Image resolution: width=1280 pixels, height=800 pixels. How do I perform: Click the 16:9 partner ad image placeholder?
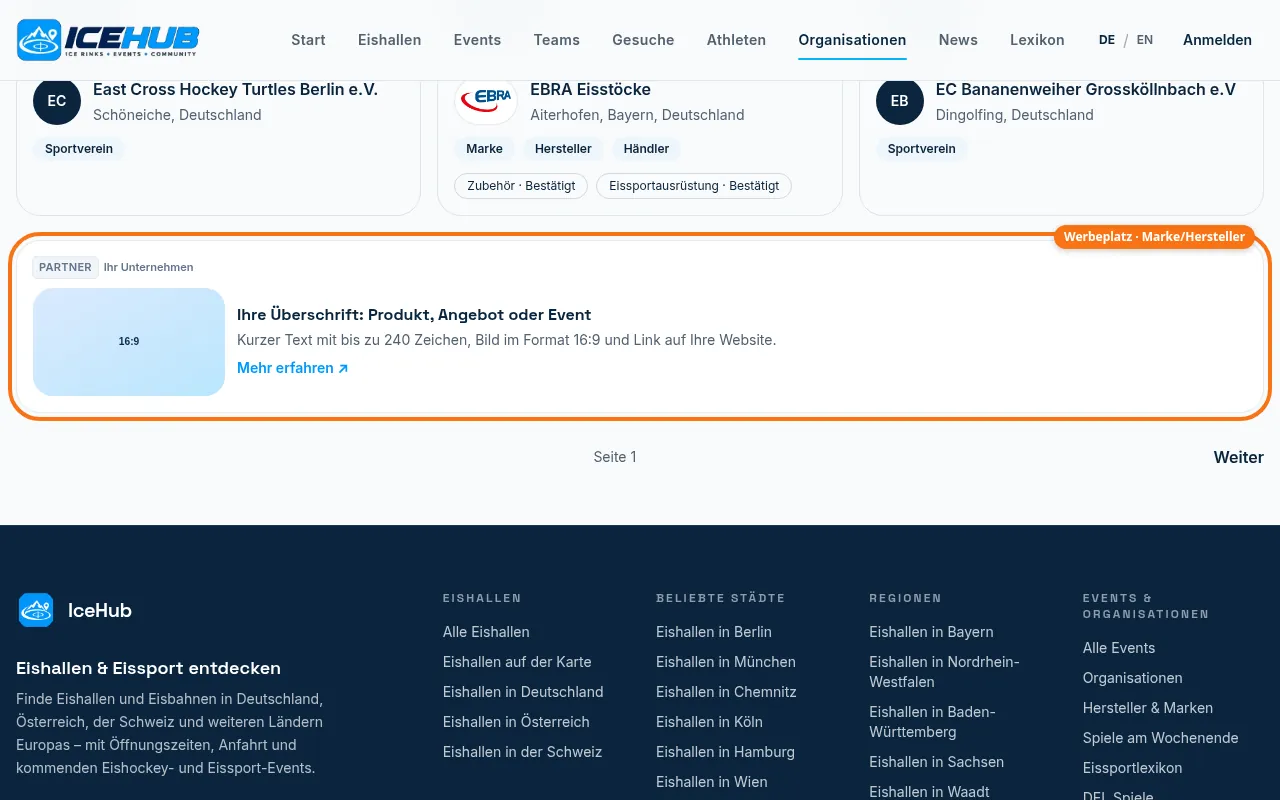tap(129, 342)
